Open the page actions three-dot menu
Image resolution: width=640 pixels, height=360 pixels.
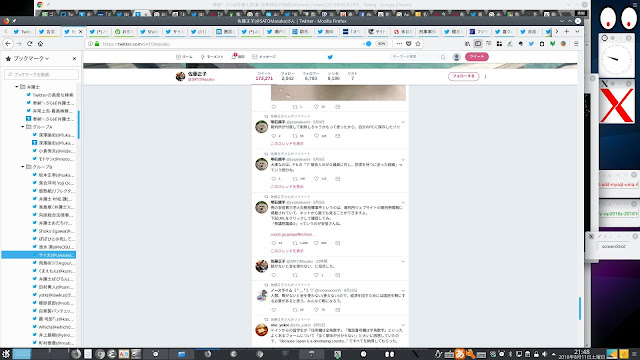(x=399, y=44)
